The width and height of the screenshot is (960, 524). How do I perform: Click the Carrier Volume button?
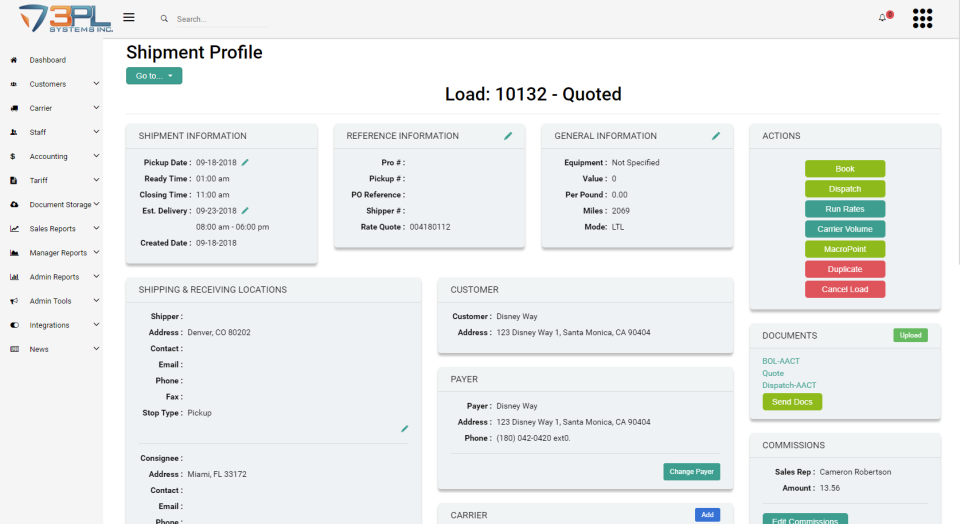pos(845,229)
